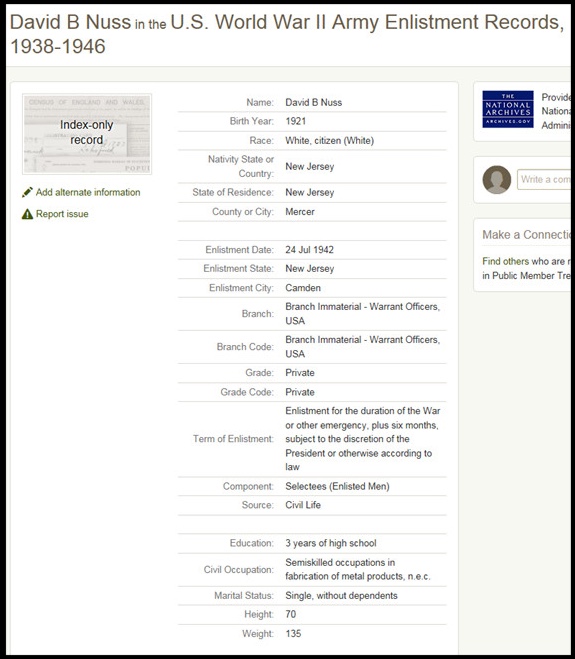This screenshot has height=659, width=575.
Task: Focus the Write a comment field
Action: (x=544, y=179)
